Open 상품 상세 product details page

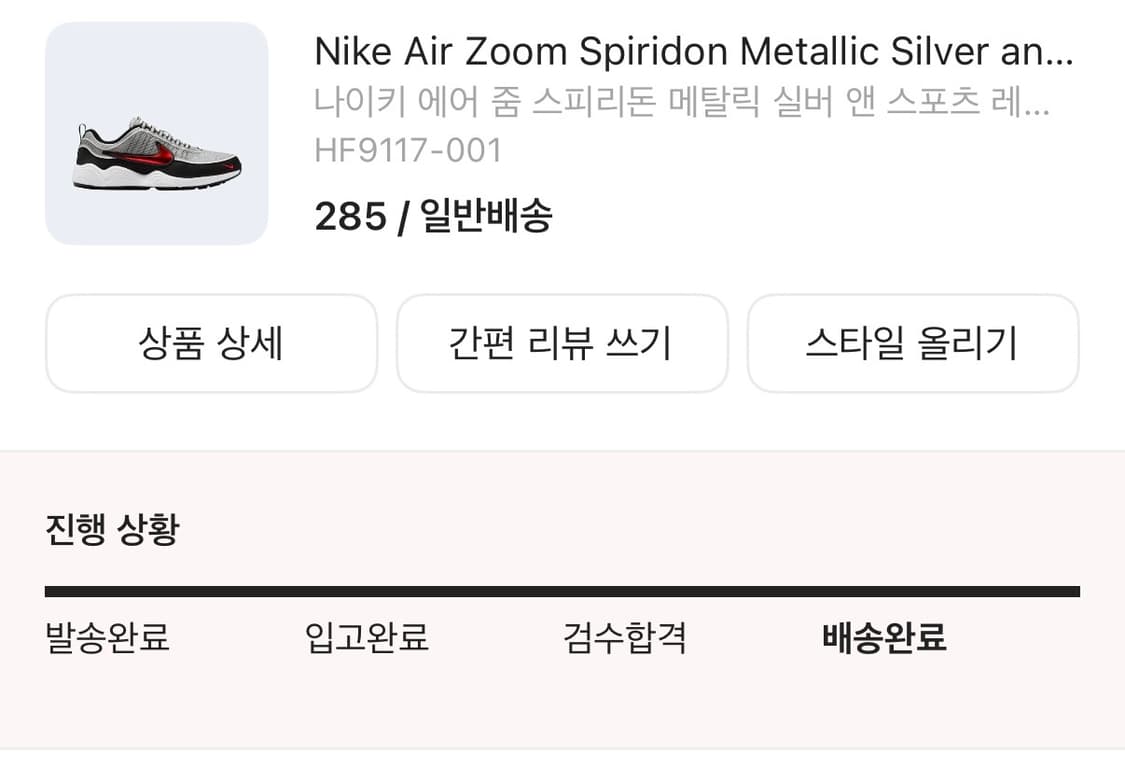(x=213, y=343)
